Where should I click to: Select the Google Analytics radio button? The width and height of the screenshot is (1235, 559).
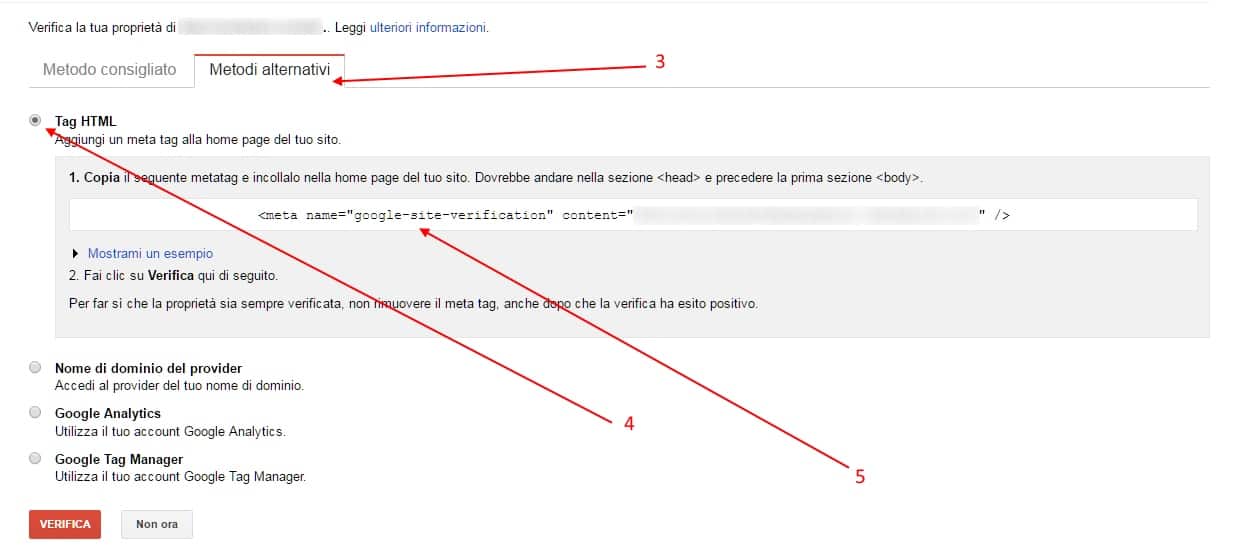coord(36,412)
